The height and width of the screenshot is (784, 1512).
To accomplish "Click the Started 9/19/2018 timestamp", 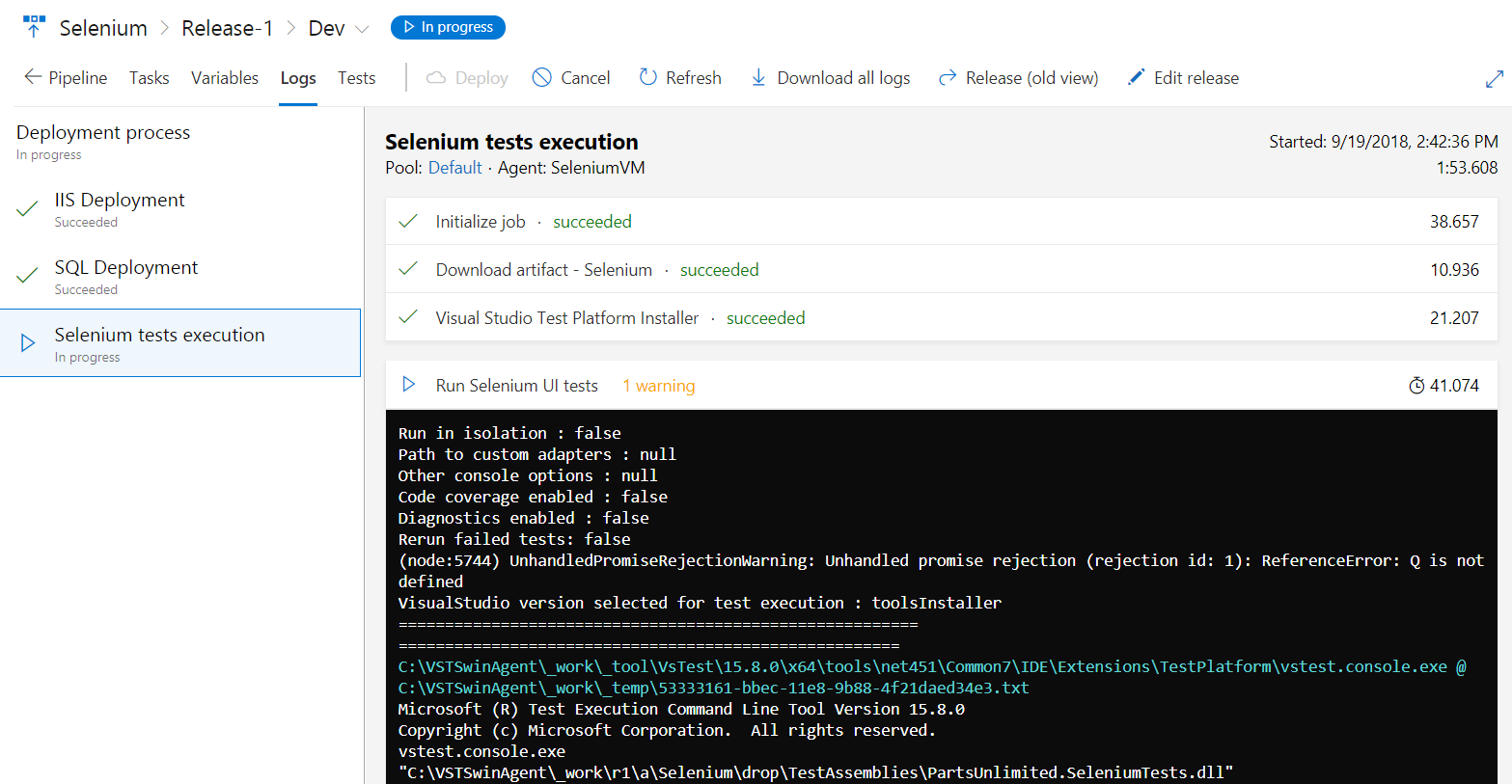I will (1384, 142).
